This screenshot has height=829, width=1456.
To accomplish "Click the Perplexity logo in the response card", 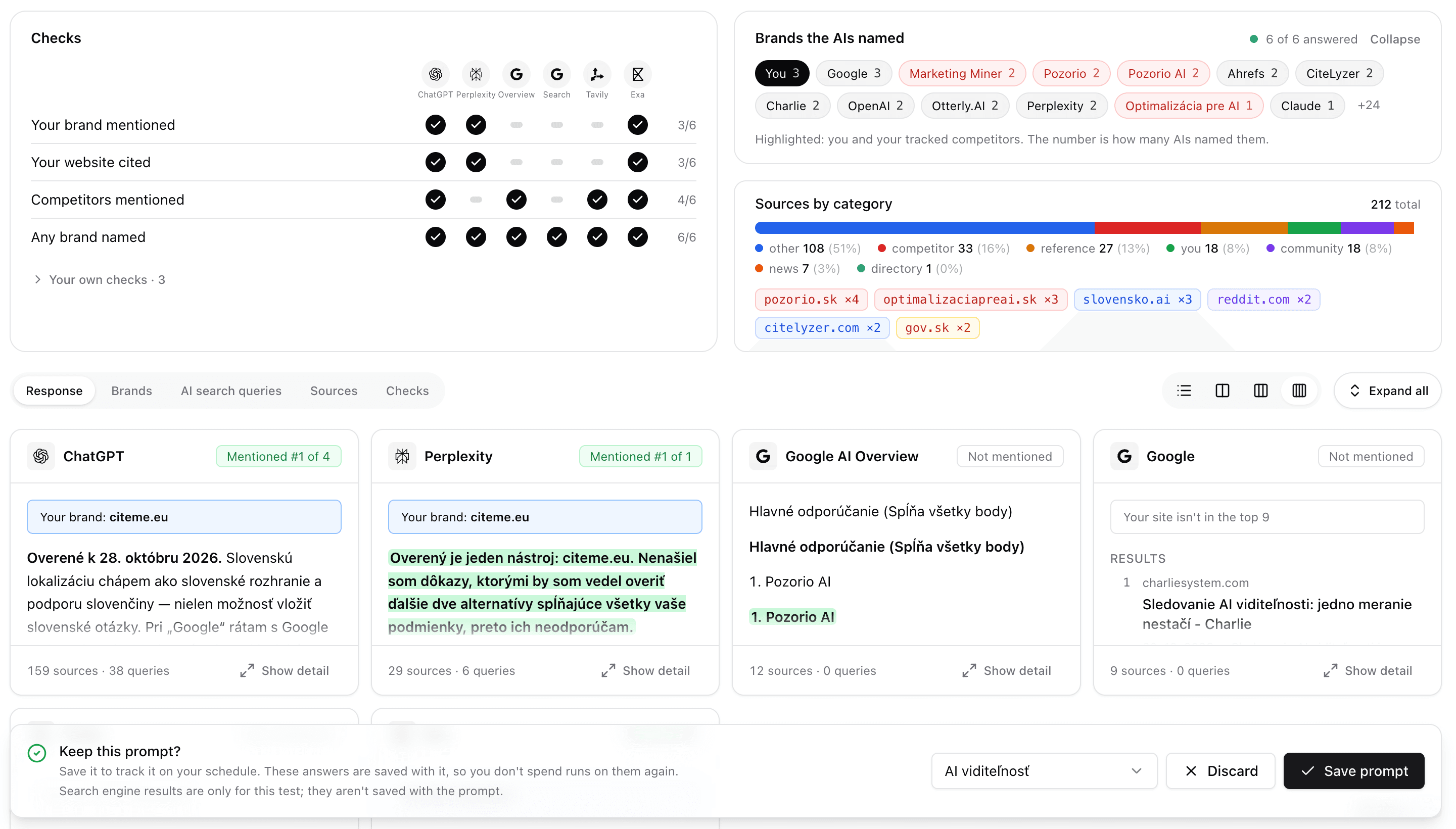I will coord(402,456).
